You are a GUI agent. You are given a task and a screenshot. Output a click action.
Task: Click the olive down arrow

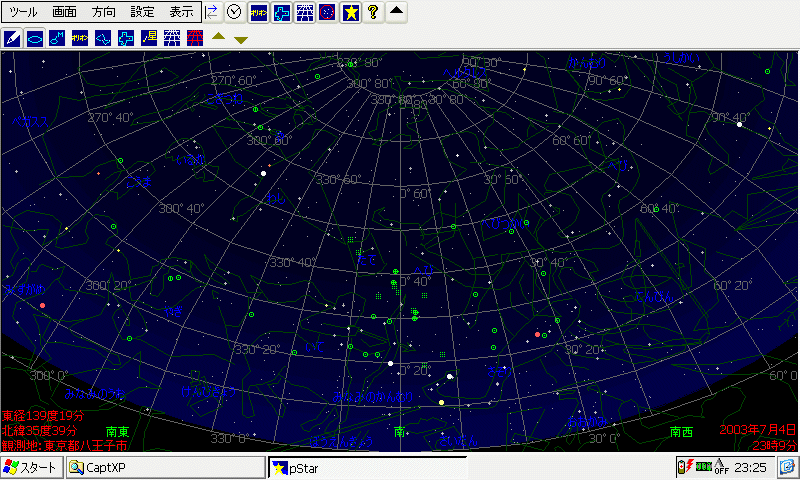(241, 40)
